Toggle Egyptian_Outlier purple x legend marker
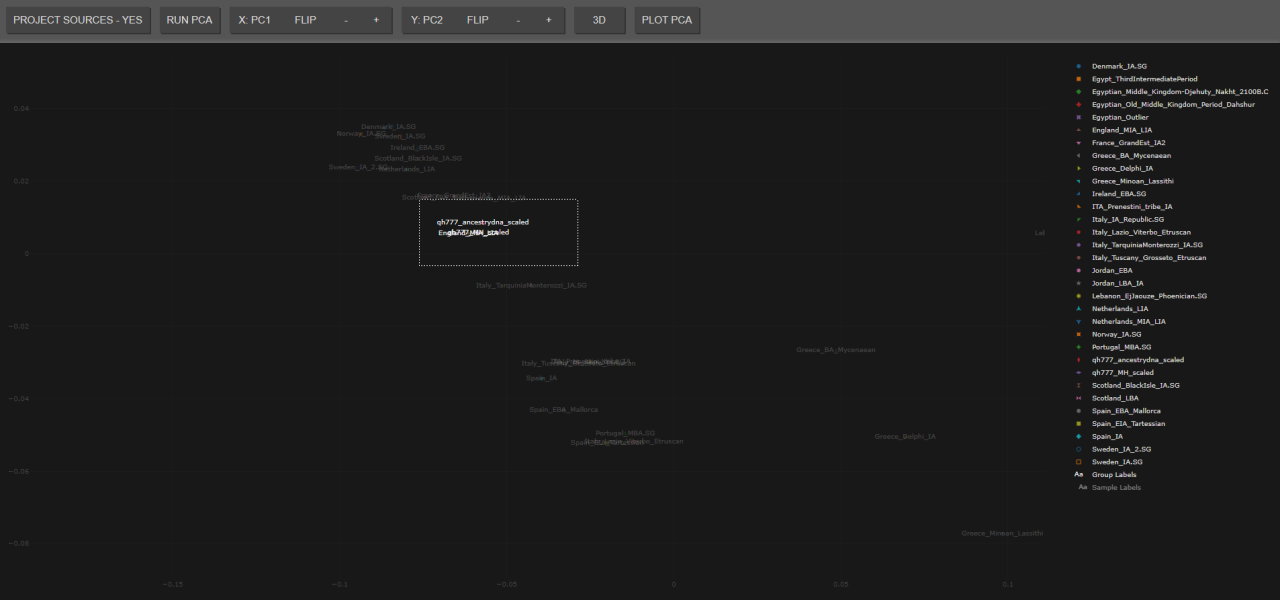 (1079, 117)
